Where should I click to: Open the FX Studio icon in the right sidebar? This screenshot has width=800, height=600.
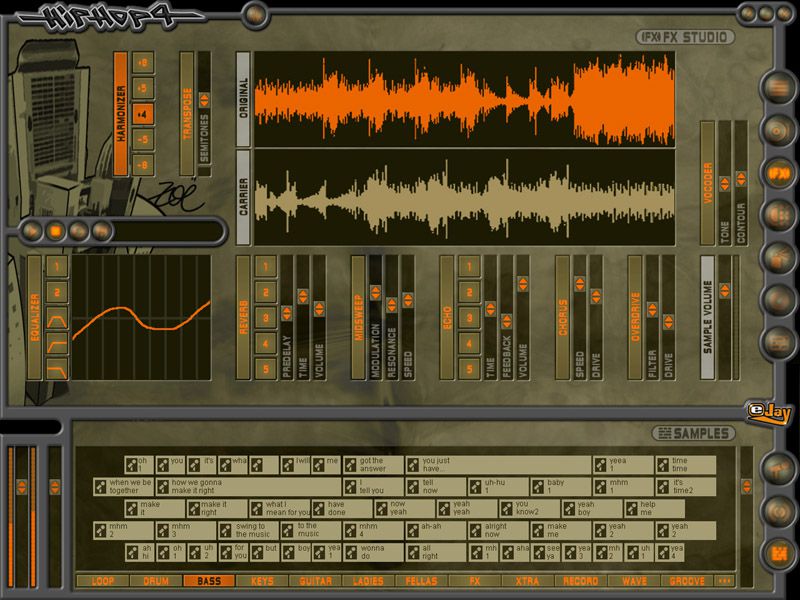click(777, 172)
